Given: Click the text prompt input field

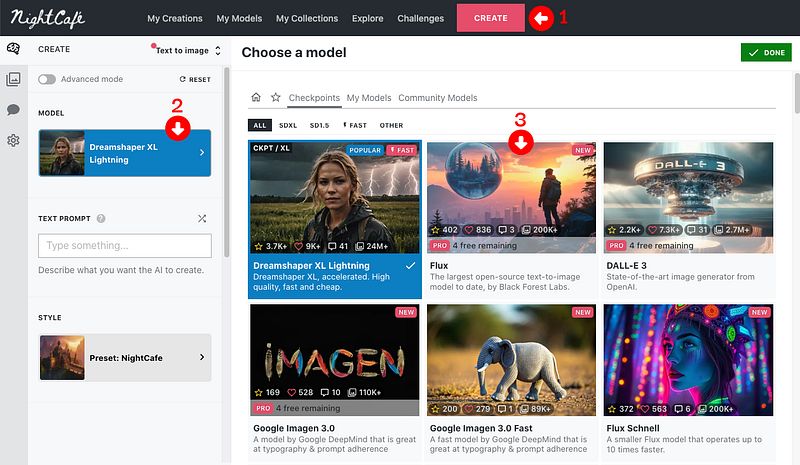Looking at the screenshot, I should tap(124, 246).
